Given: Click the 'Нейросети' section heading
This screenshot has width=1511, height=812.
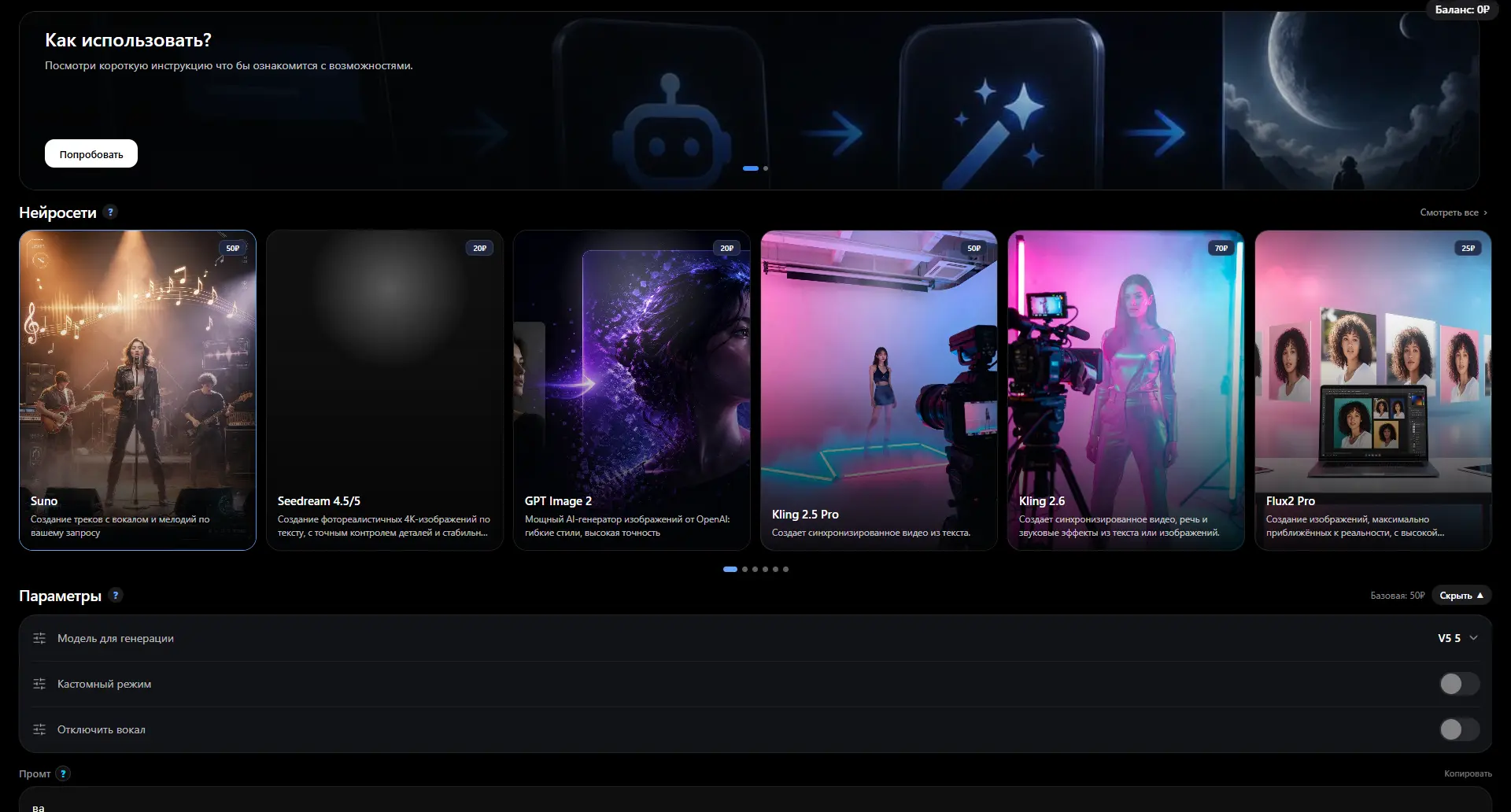Looking at the screenshot, I should click(57, 212).
